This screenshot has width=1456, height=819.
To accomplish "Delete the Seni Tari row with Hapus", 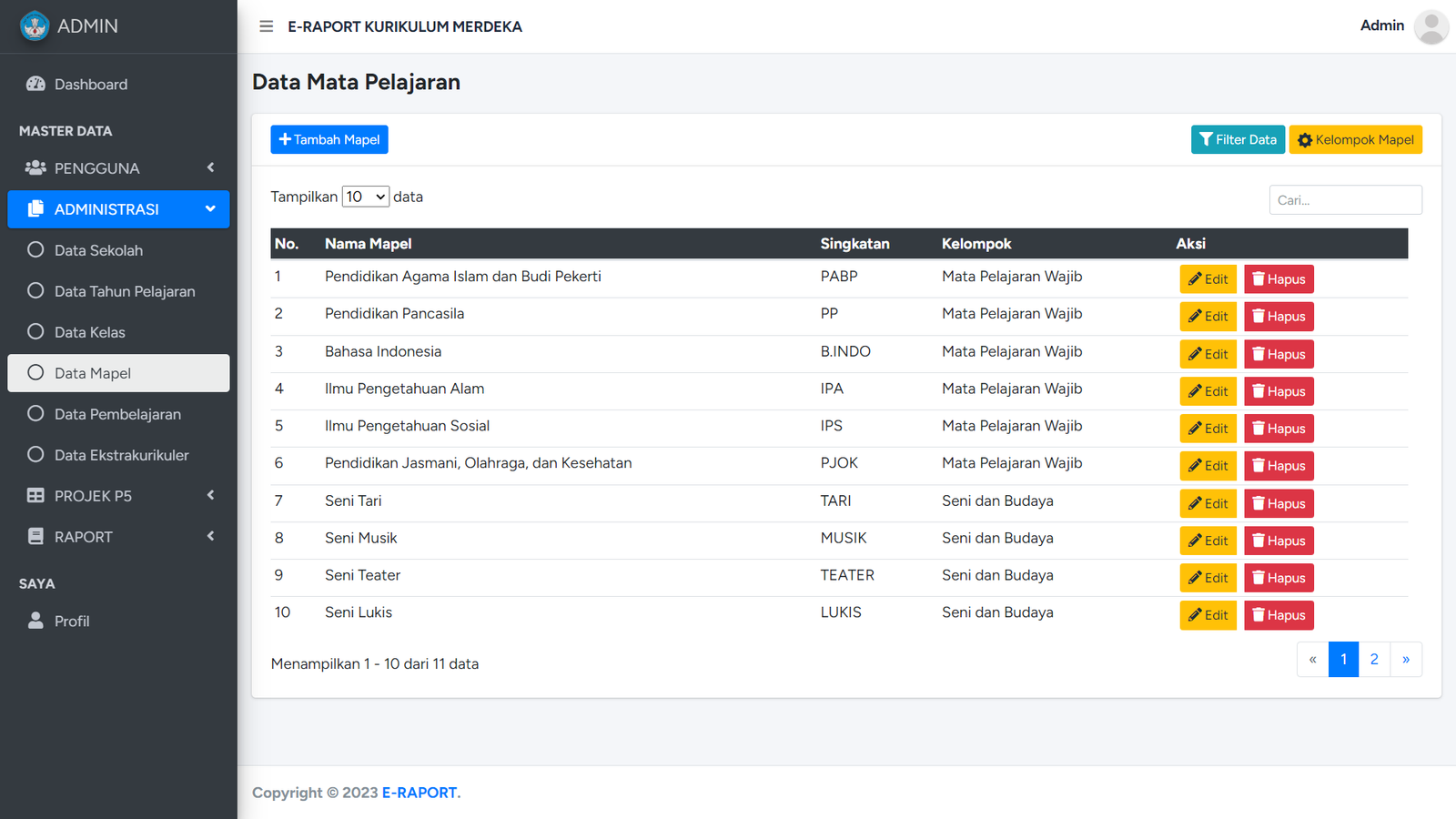I will pos(1279,503).
